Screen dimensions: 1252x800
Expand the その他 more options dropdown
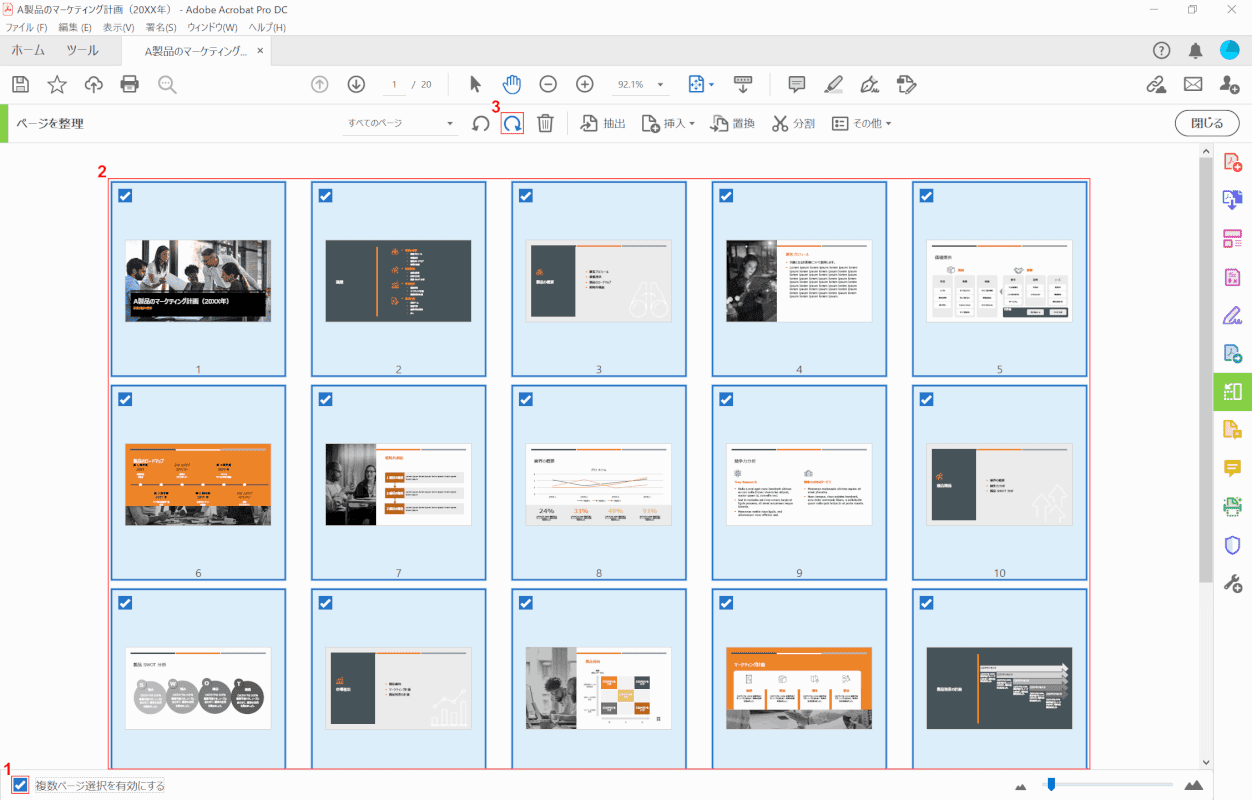point(861,124)
